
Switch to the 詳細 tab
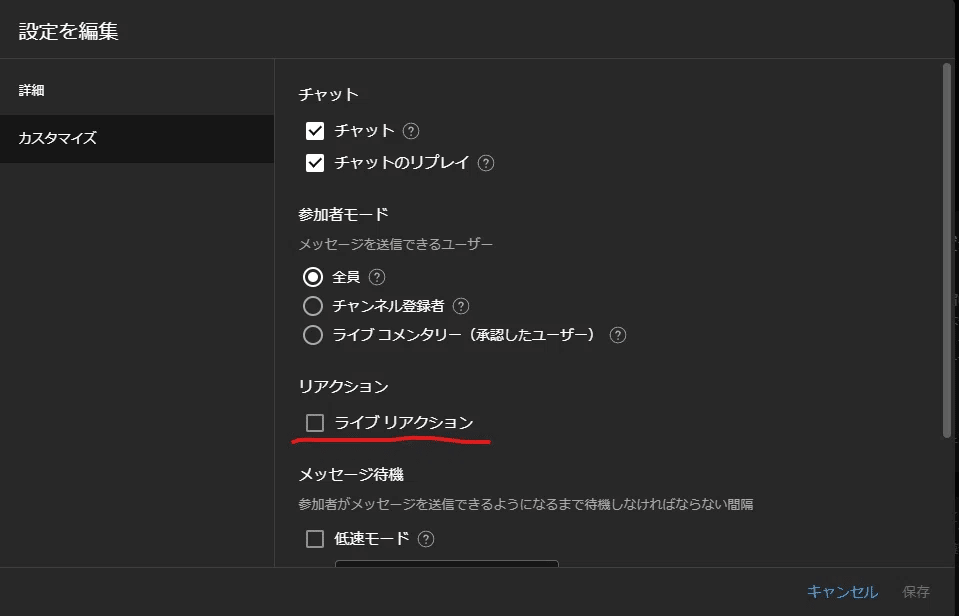click(x=137, y=91)
